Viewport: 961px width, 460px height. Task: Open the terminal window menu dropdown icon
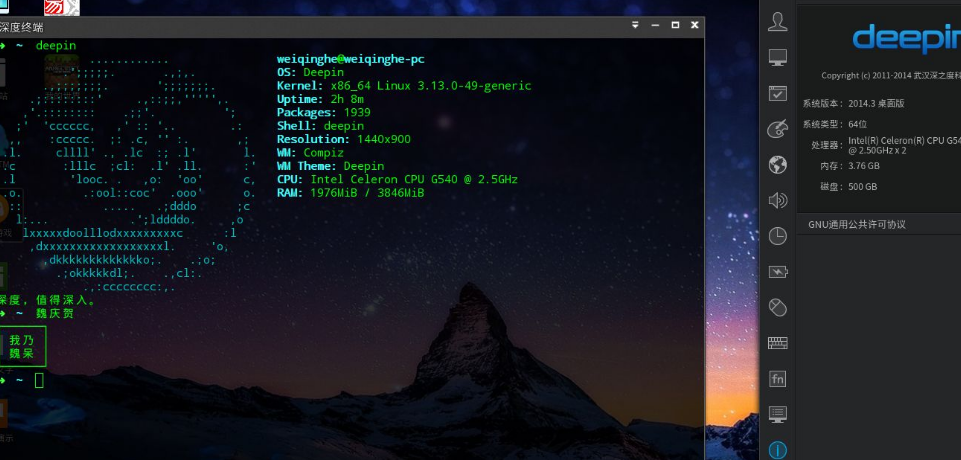636,25
